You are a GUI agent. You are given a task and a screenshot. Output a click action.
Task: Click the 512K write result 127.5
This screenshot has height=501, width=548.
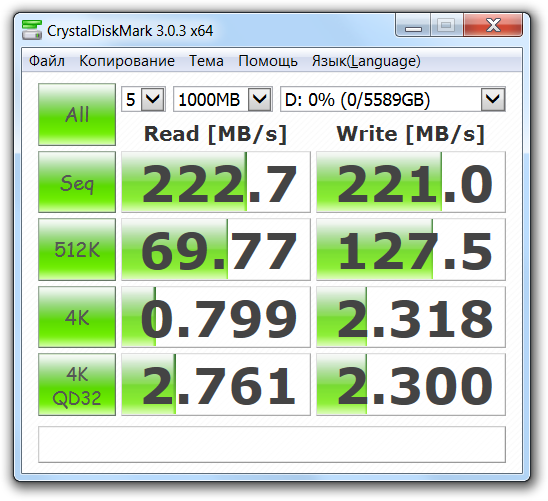[x=411, y=249]
